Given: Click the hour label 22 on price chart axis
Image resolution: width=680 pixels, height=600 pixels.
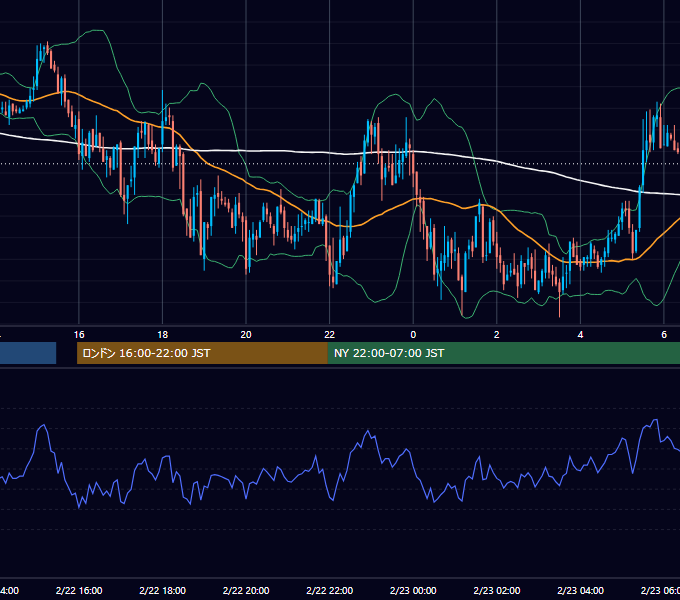Looking at the screenshot, I should coord(330,335).
